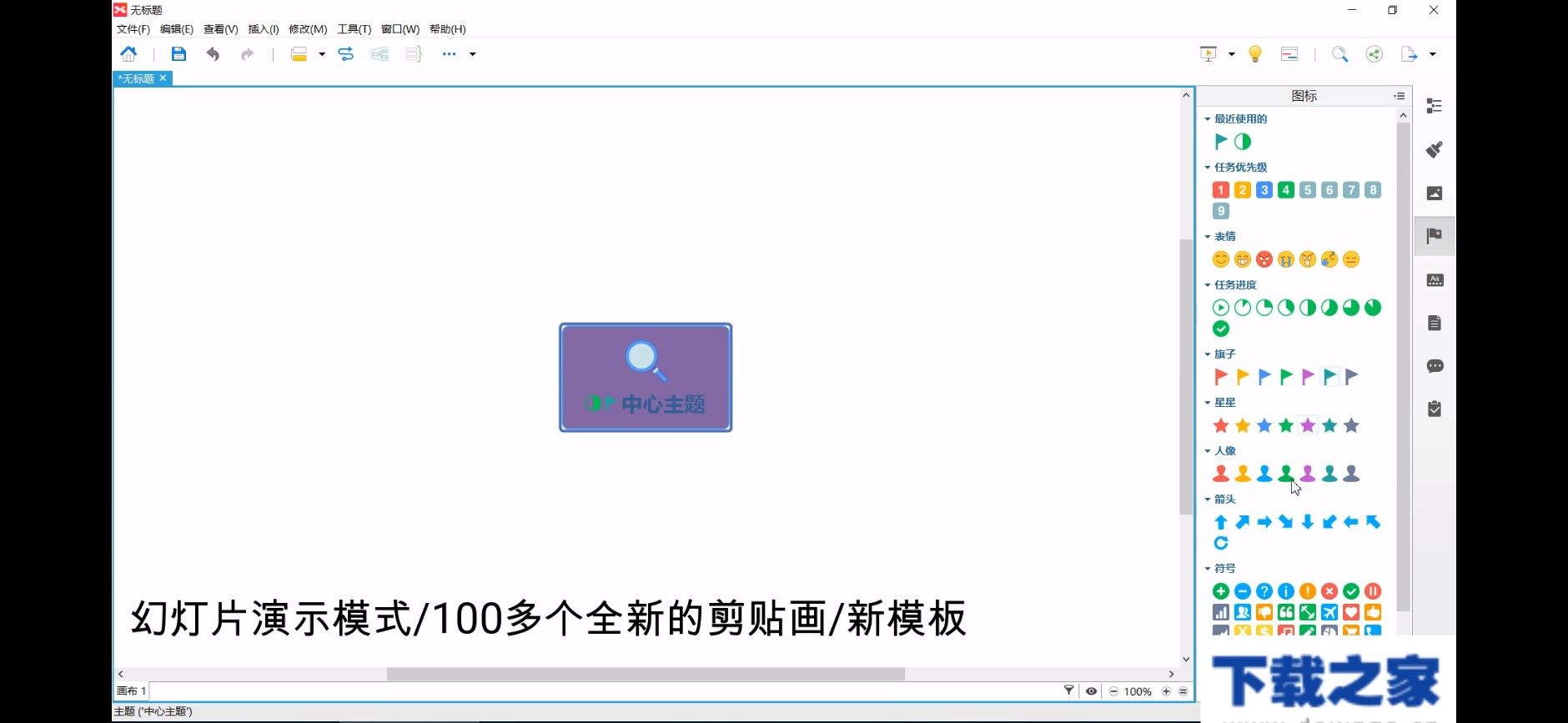Open brainstorming lightbulb mode
Image resolution: width=1568 pixels, height=723 pixels.
tap(1255, 54)
